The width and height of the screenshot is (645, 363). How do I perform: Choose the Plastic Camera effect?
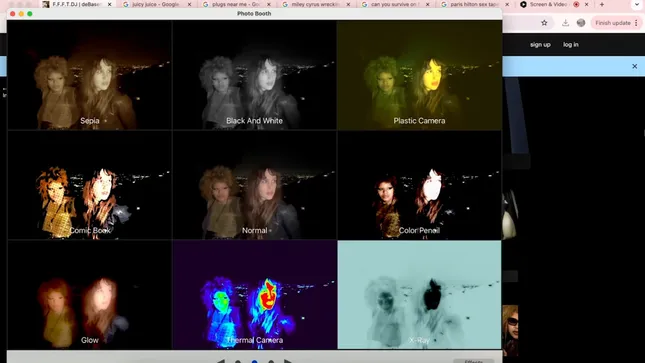419,75
